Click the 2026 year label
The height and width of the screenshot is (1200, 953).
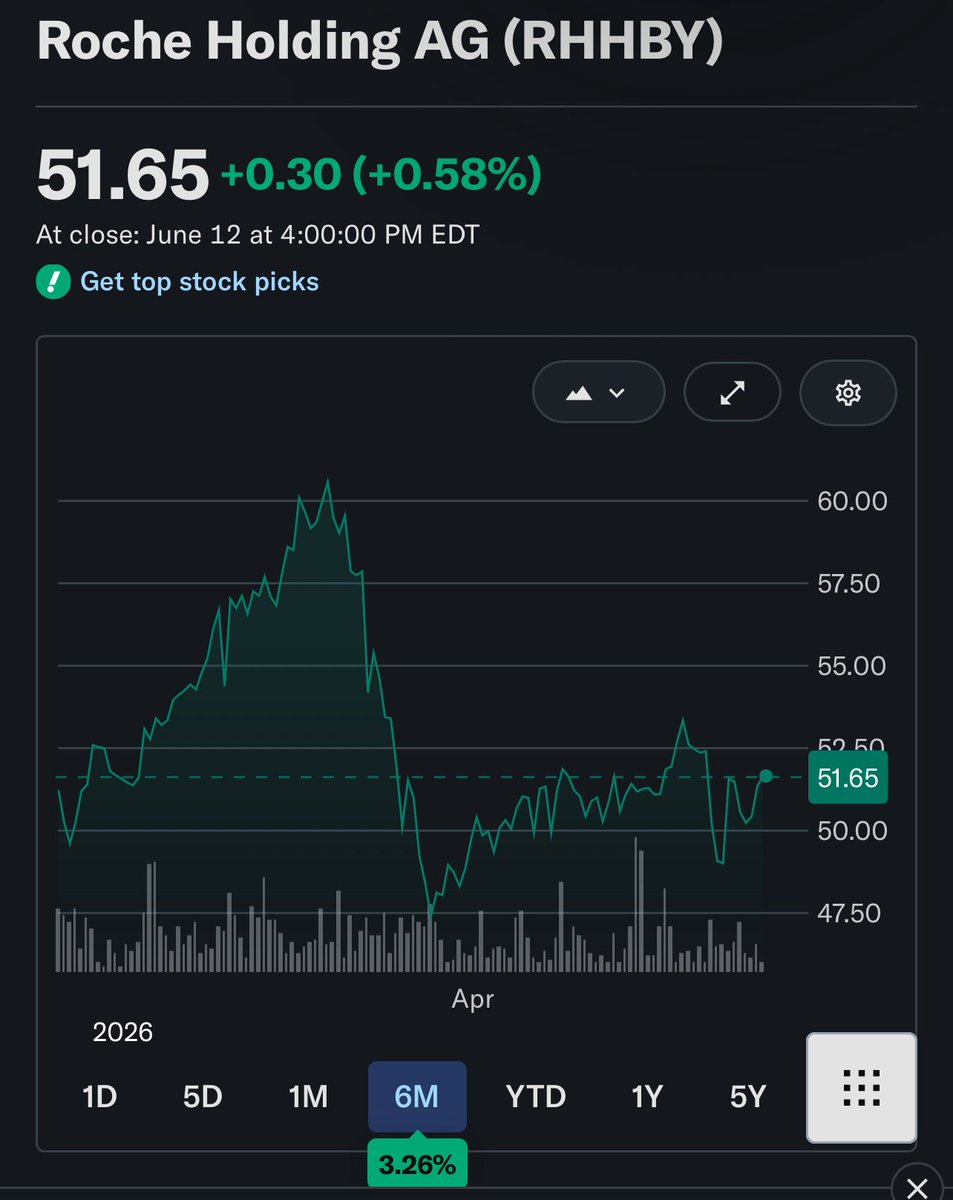click(123, 1032)
